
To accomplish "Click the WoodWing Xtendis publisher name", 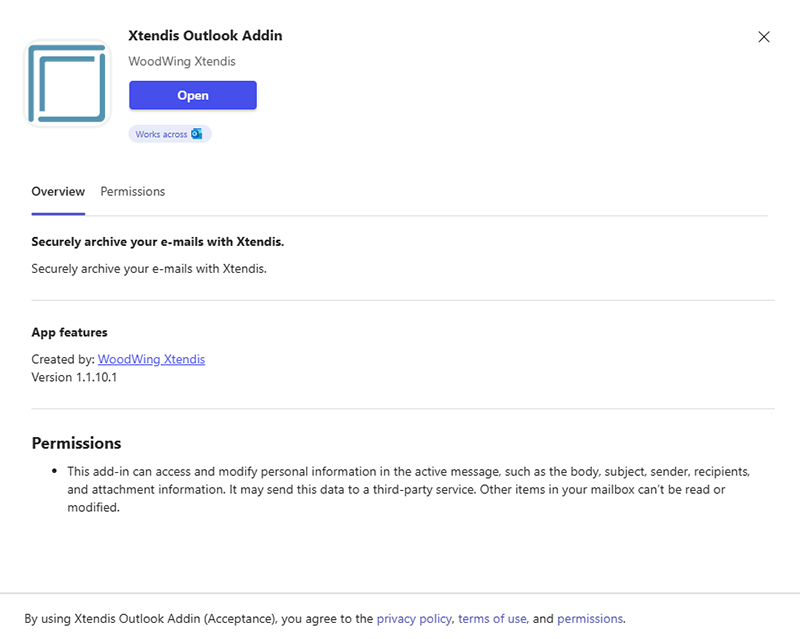I will 181,61.
